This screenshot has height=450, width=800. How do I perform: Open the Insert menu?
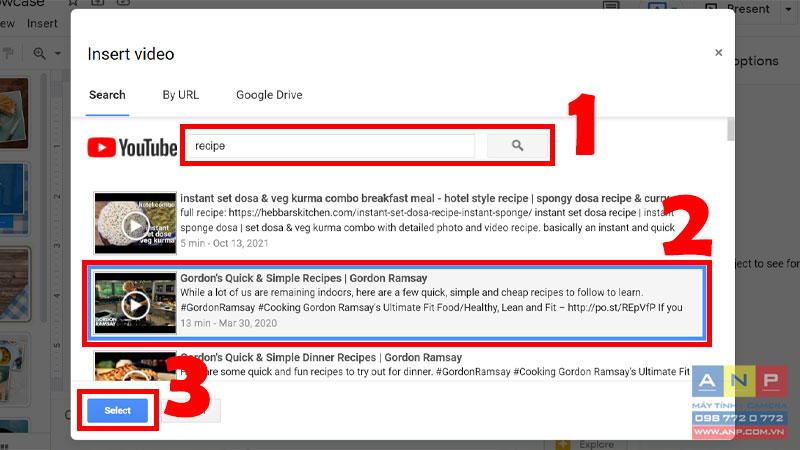pos(42,23)
